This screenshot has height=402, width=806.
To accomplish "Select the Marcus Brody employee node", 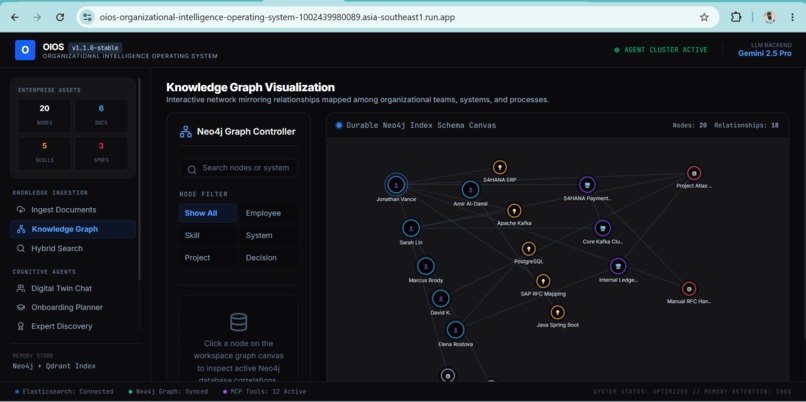I will point(426,266).
